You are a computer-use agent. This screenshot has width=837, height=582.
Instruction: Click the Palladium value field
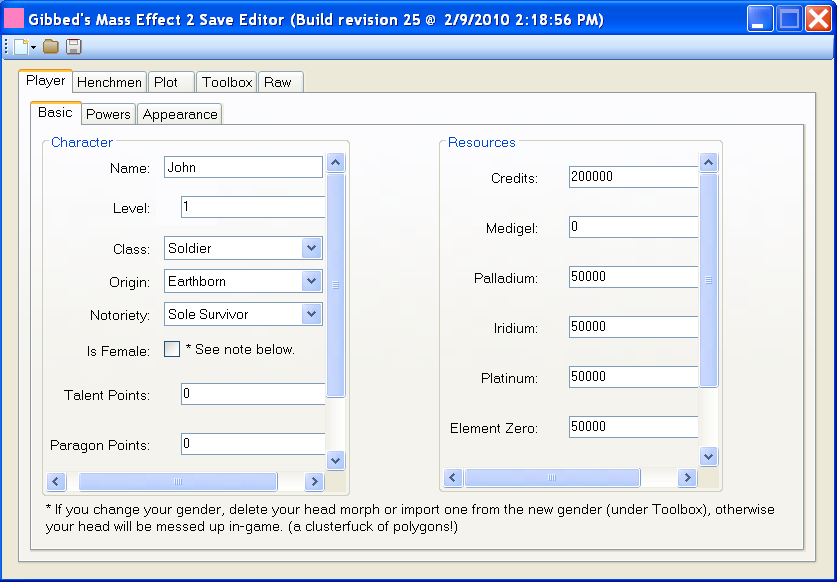tap(634, 277)
